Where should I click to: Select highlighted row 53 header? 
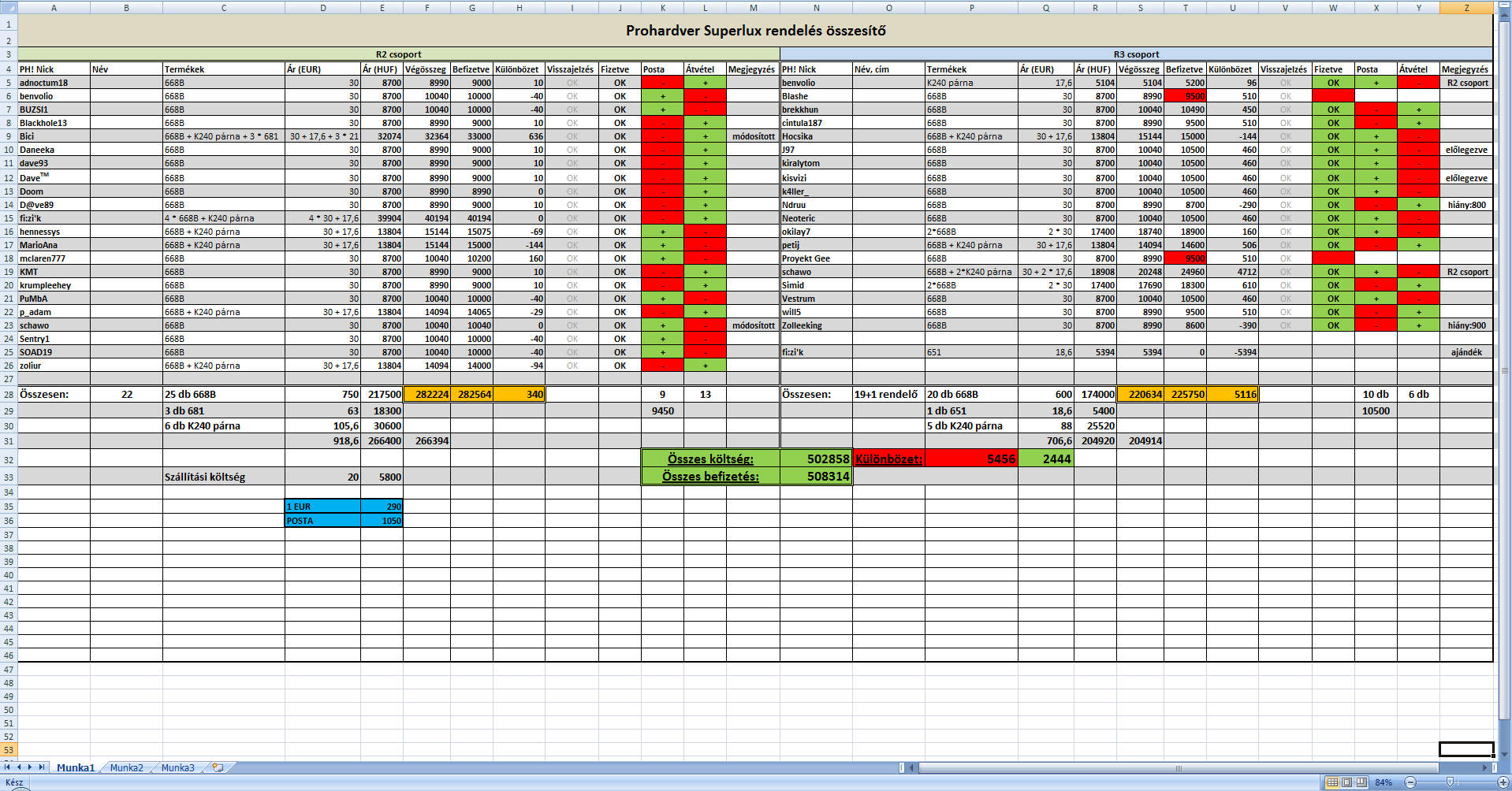9,750
